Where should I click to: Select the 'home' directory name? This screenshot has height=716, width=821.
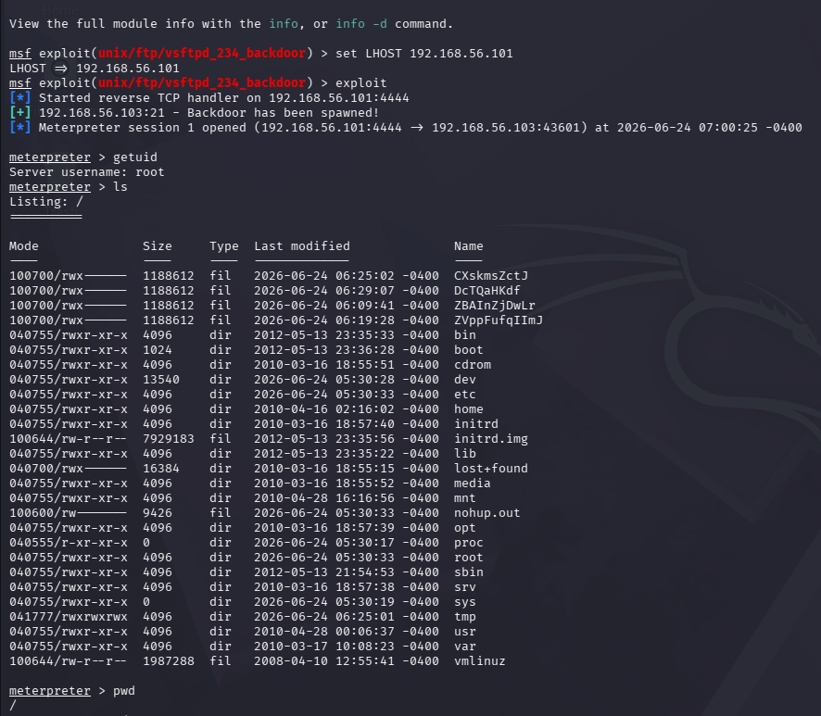point(469,409)
